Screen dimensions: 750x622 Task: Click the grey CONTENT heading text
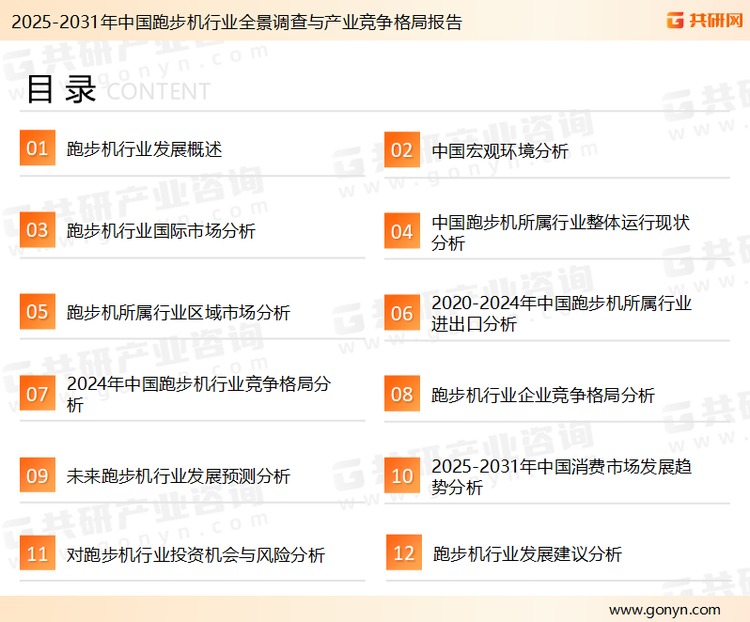158,91
